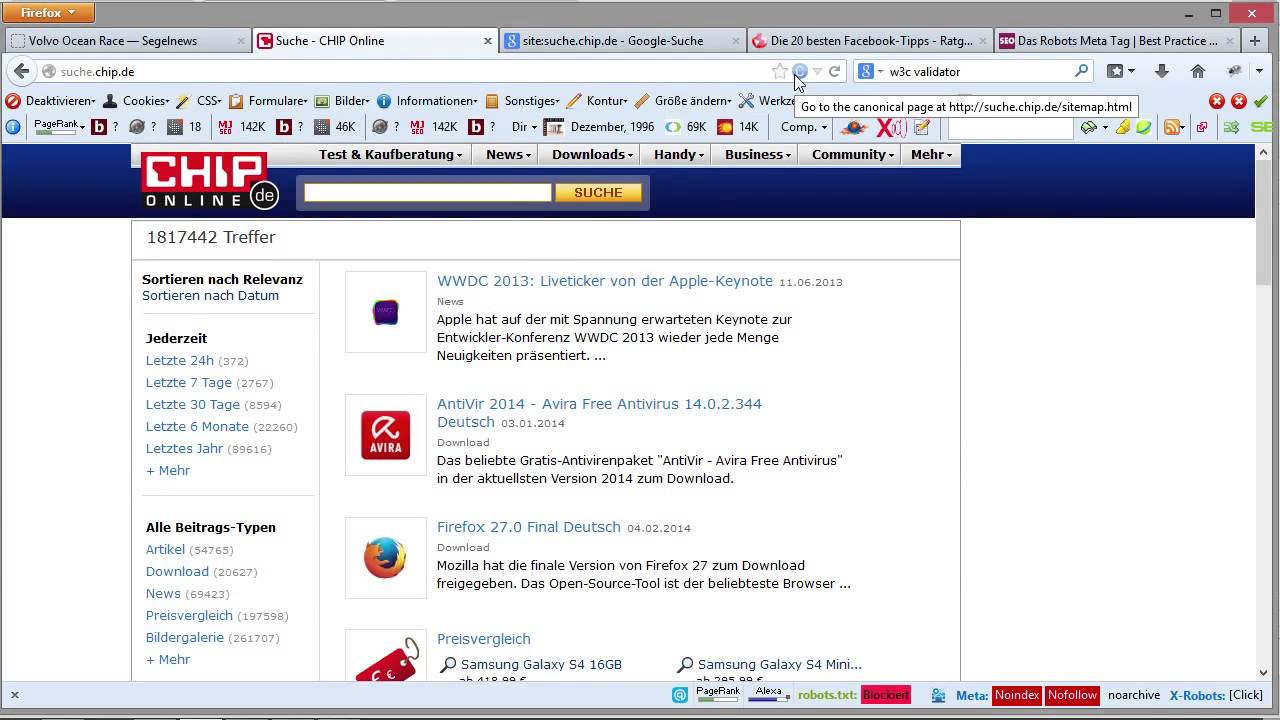This screenshot has width=1280, height=720.
Task: Click the yellow SUCHE button
Action: (x=598, y=192)
